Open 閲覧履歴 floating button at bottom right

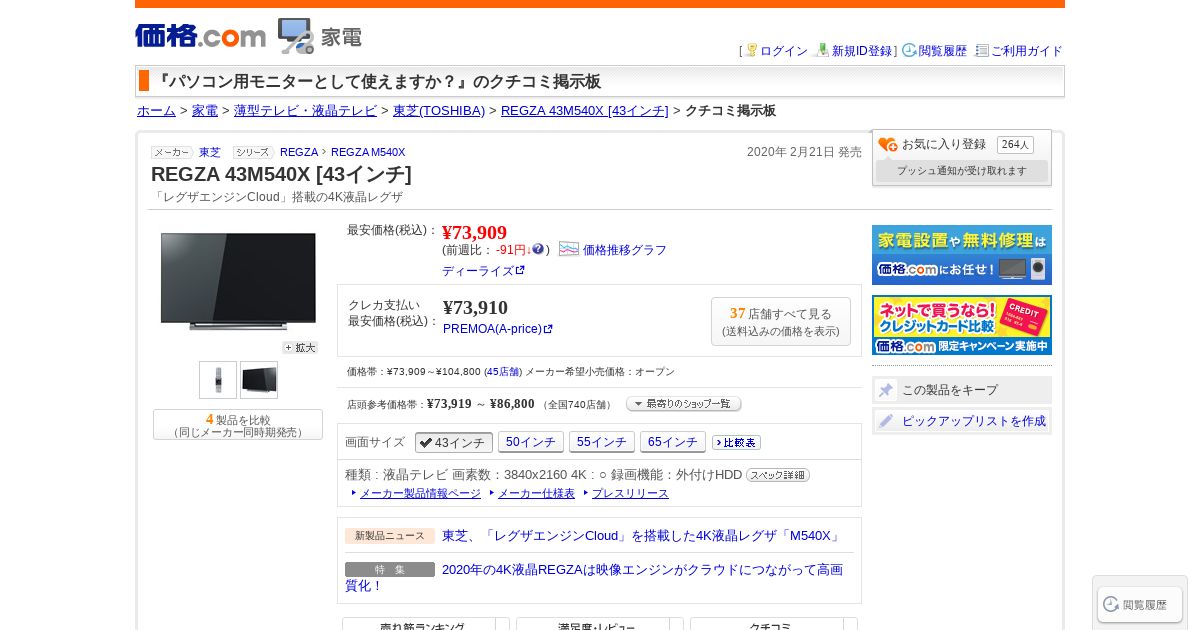pyautogui.click(x=1139, y=604)
